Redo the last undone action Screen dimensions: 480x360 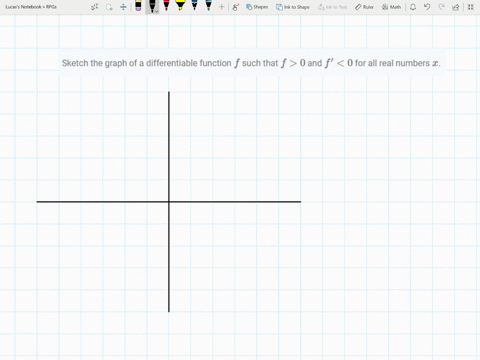pyautogui.click(x=441, y=7)
